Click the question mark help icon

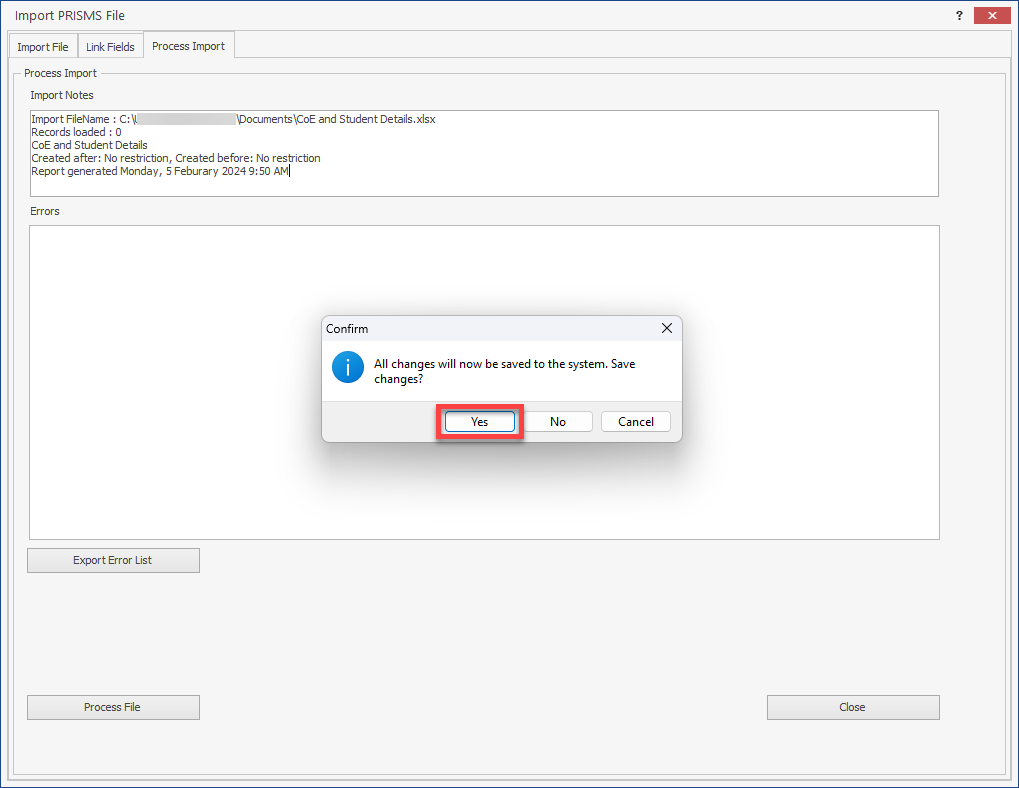[959, 16]
